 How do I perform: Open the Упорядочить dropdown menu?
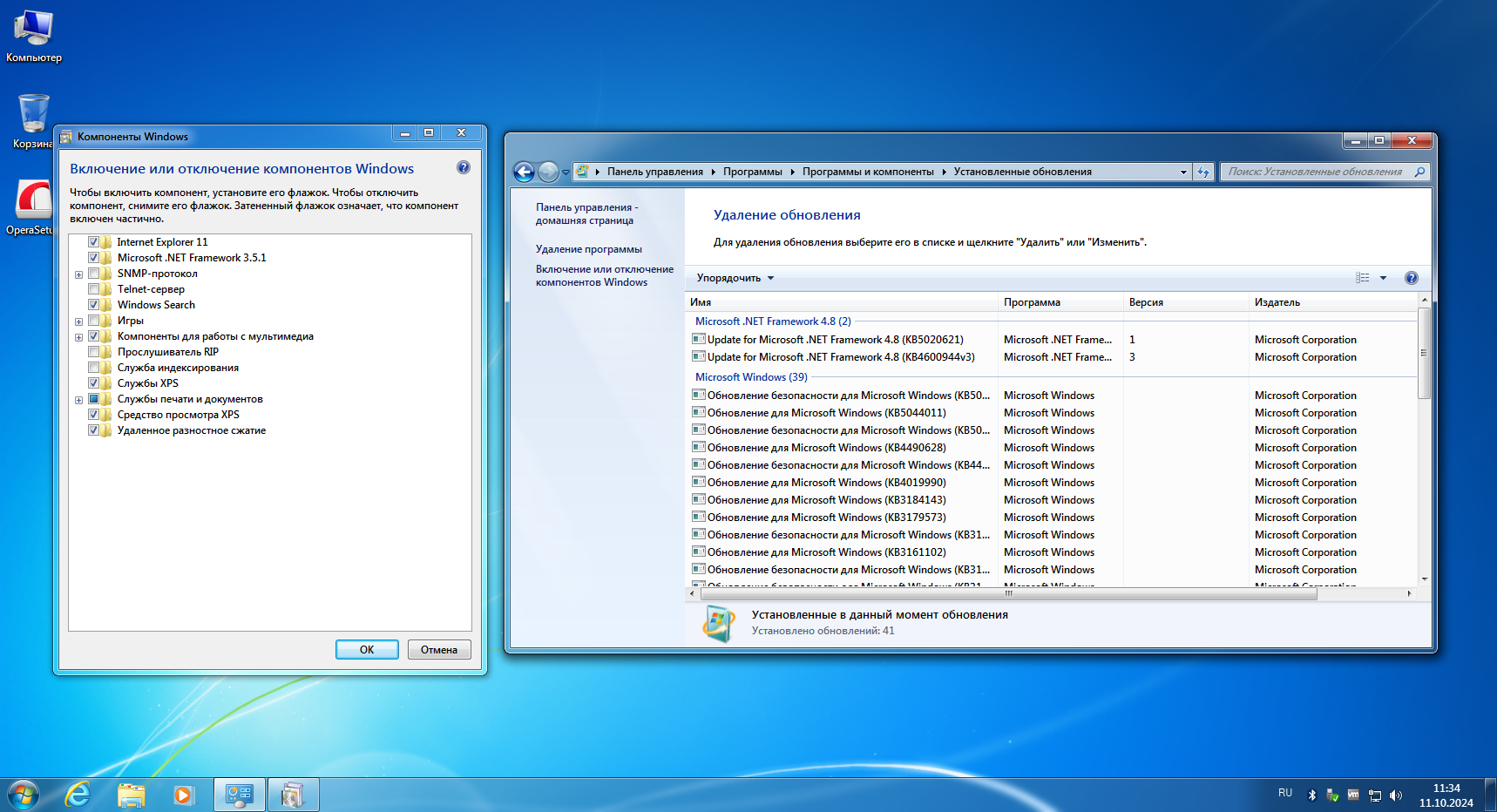click(735, 278)
